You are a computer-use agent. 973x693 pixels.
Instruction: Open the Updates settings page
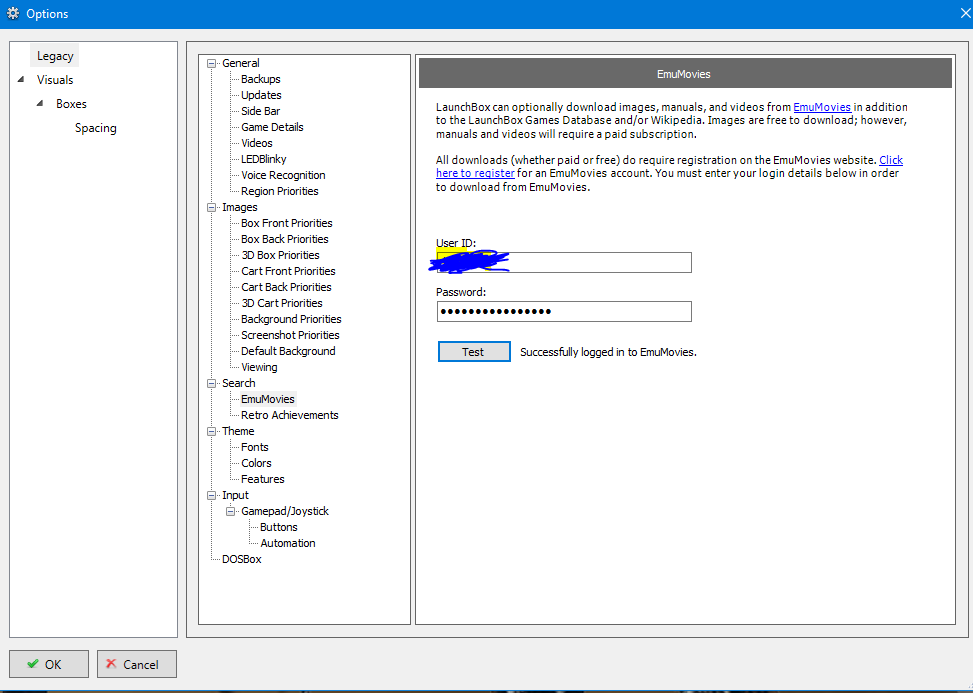click(261, 95)
